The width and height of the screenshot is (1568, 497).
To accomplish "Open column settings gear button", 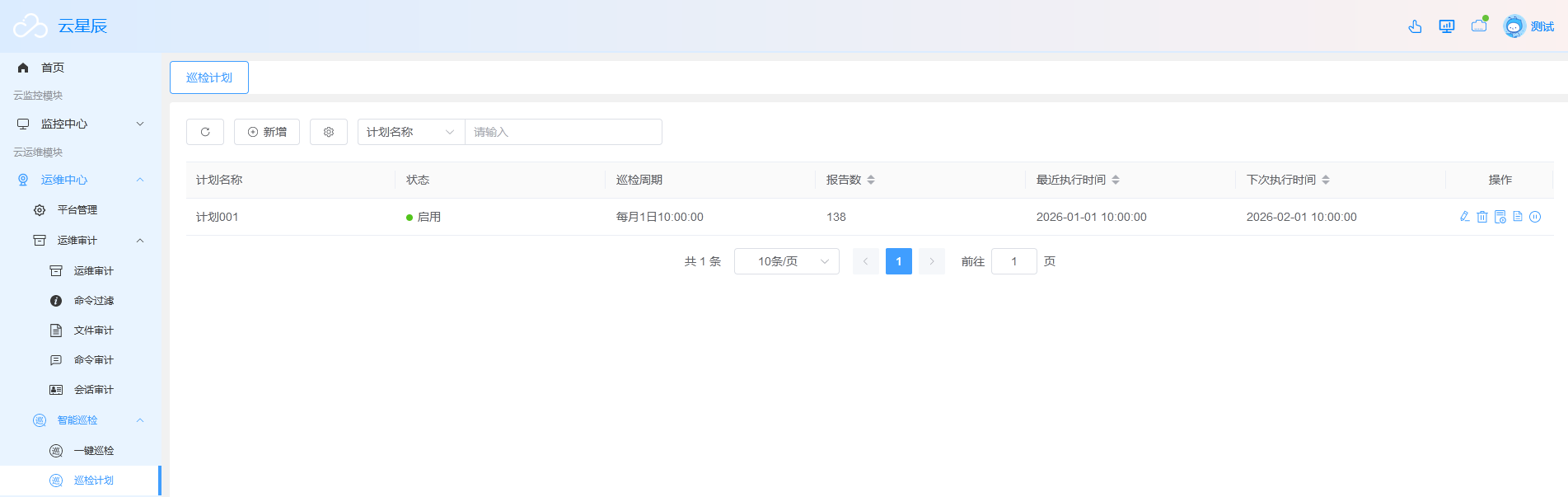I will pyautogui.click(x=329, y=132).
